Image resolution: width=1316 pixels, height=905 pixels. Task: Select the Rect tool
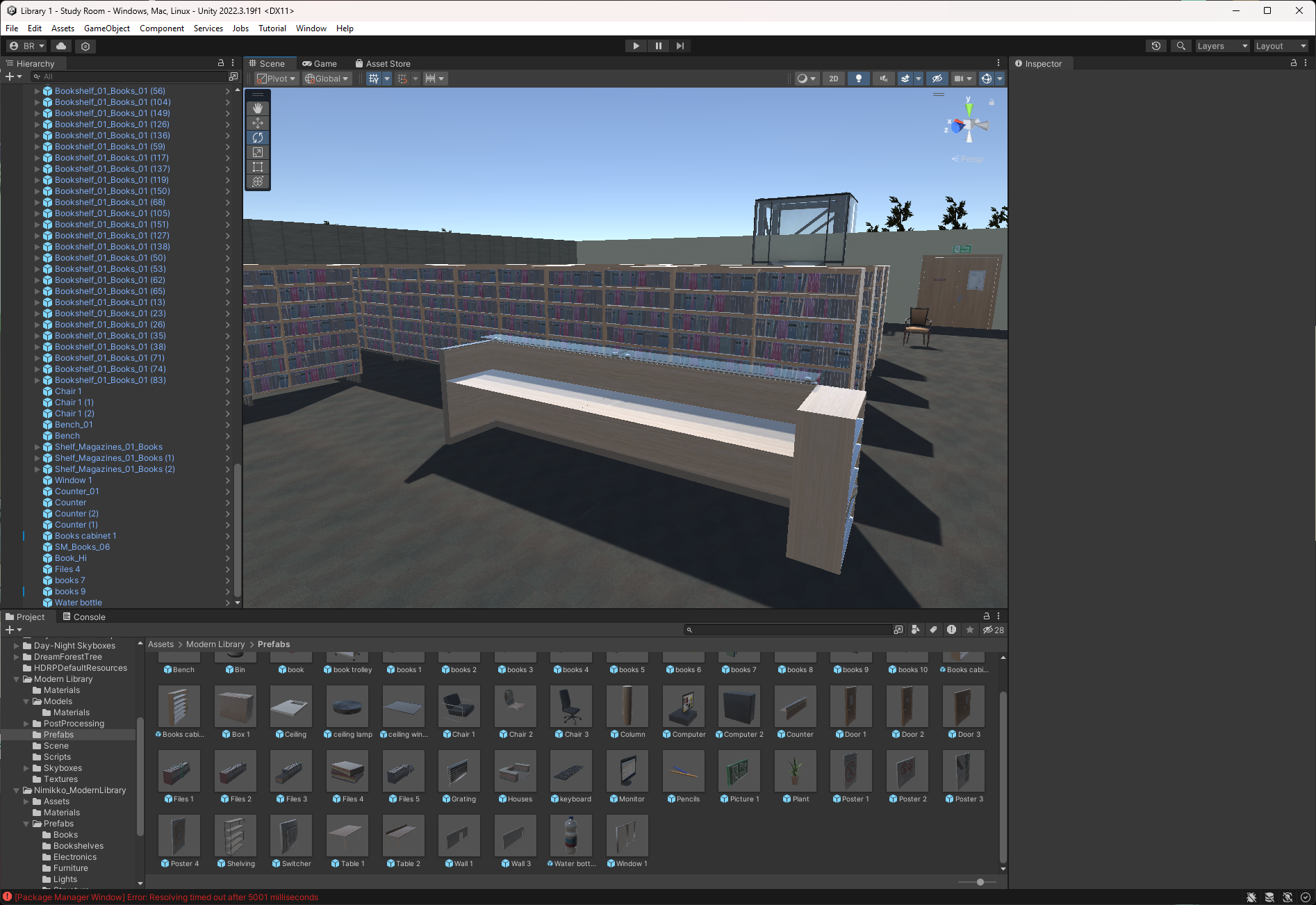(258, 167)
